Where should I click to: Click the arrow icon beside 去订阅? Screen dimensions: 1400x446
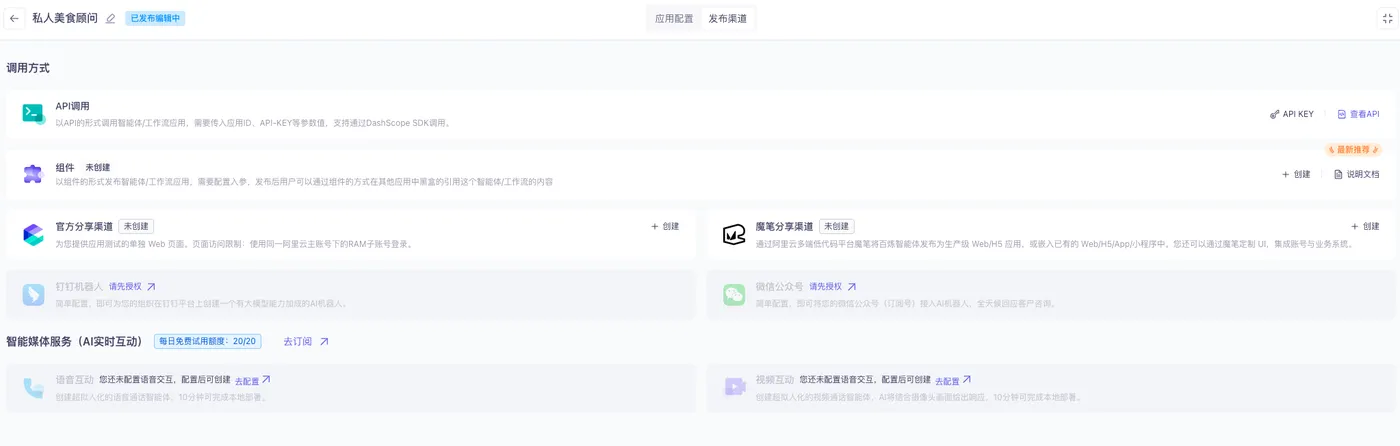pos(324,341)
